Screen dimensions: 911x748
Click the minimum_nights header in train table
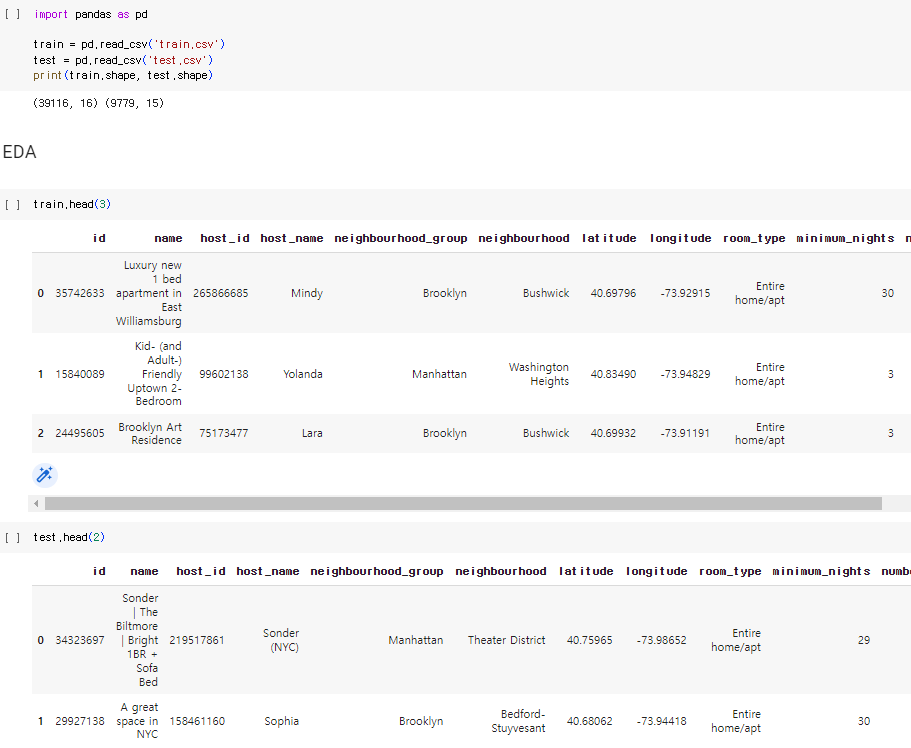click(x=845, y=238)
